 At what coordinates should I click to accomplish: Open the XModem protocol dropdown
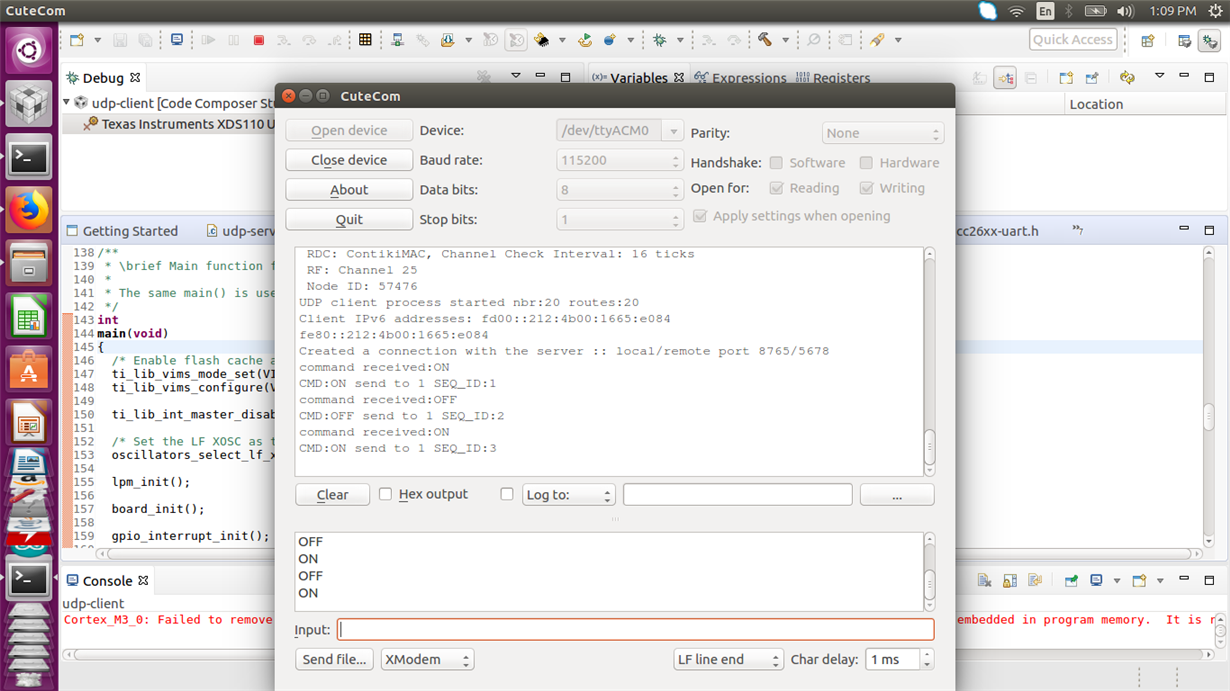(427, 660)
